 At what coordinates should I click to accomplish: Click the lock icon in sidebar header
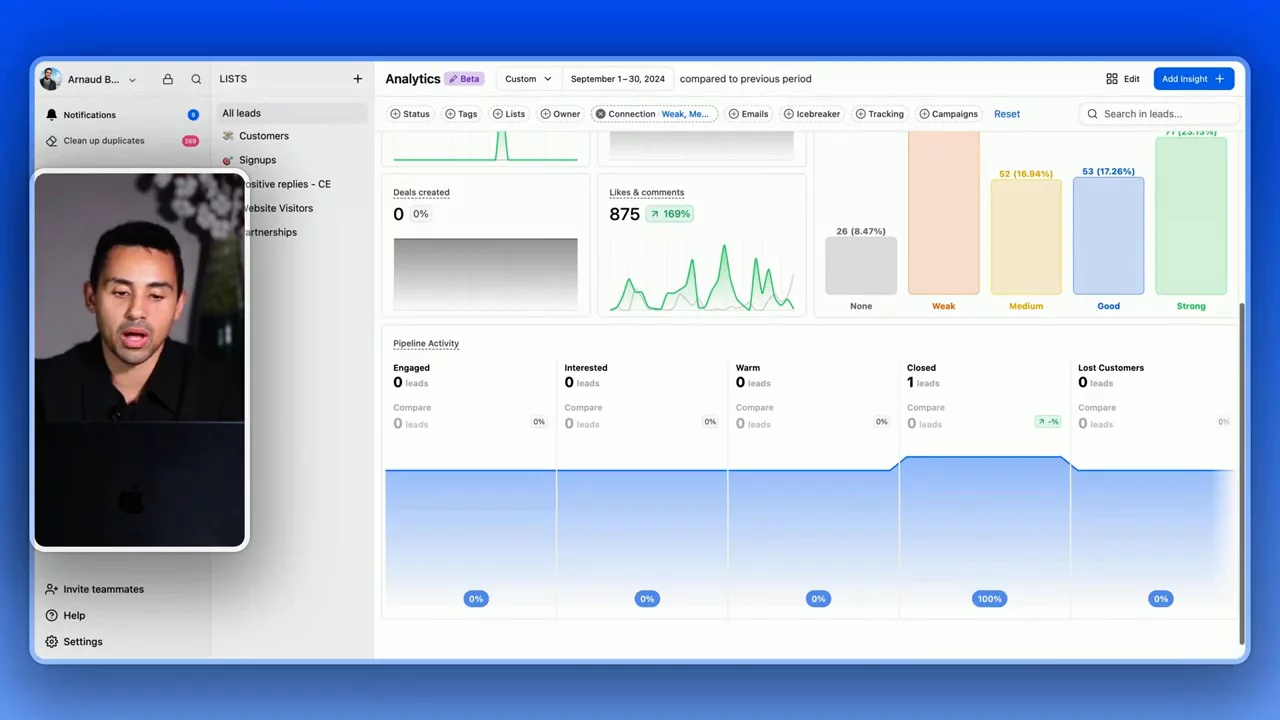click(x=168, y=79)
